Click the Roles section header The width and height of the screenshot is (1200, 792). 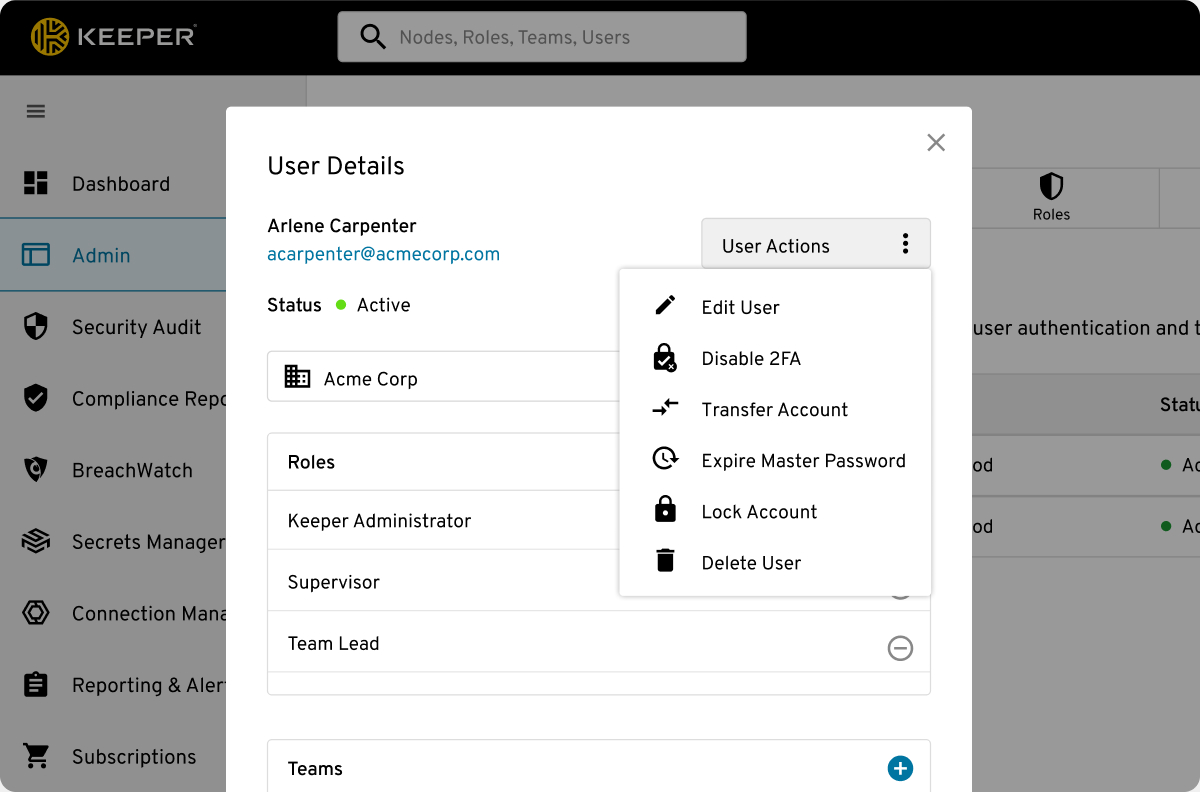(311, 462)
